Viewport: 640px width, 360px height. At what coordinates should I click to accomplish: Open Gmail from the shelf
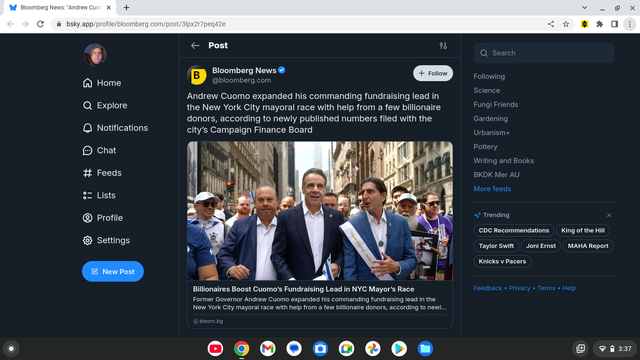267,349
